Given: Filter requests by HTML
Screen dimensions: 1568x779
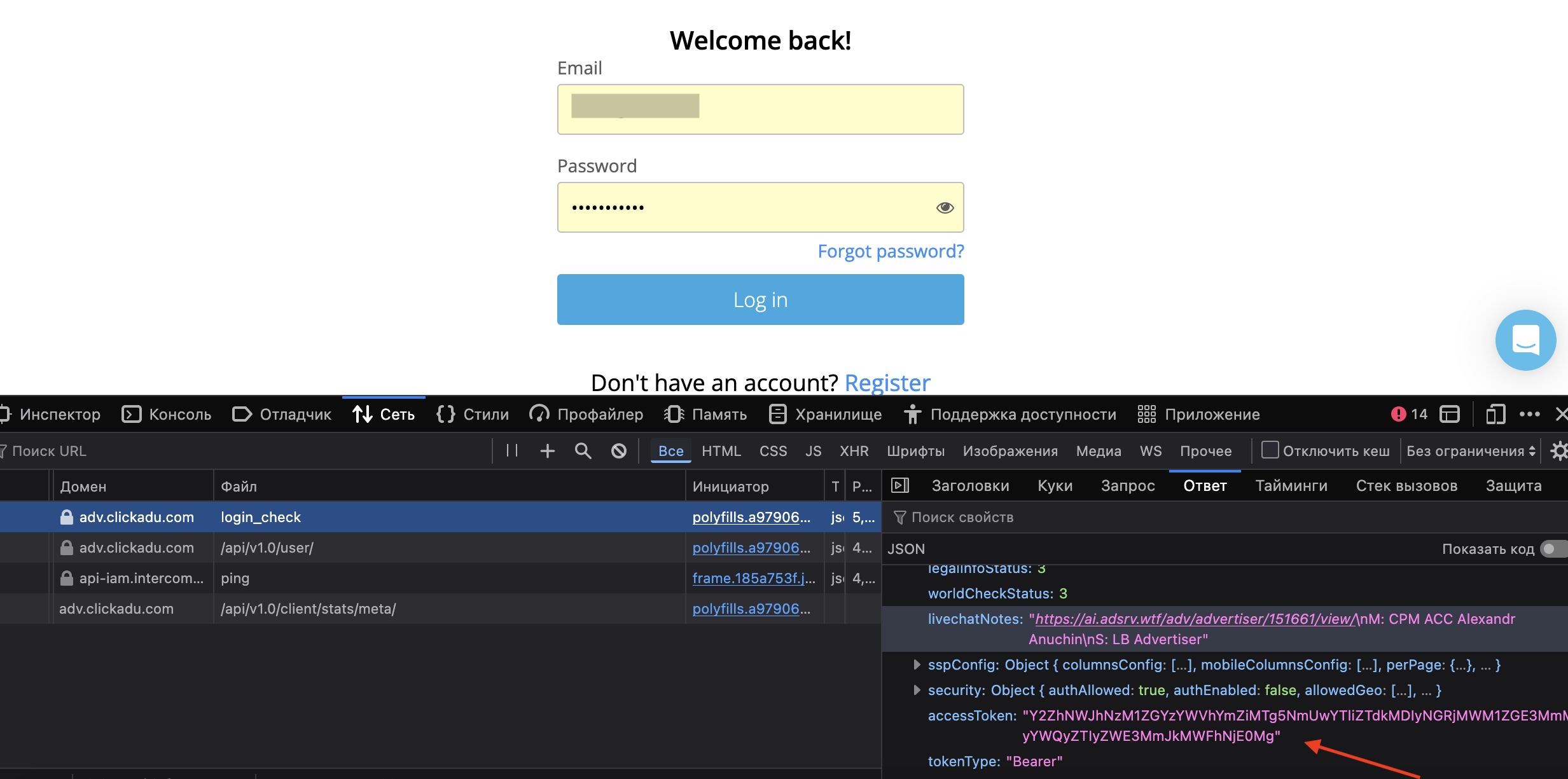Looking at the screenshot, I should point(721,451).
